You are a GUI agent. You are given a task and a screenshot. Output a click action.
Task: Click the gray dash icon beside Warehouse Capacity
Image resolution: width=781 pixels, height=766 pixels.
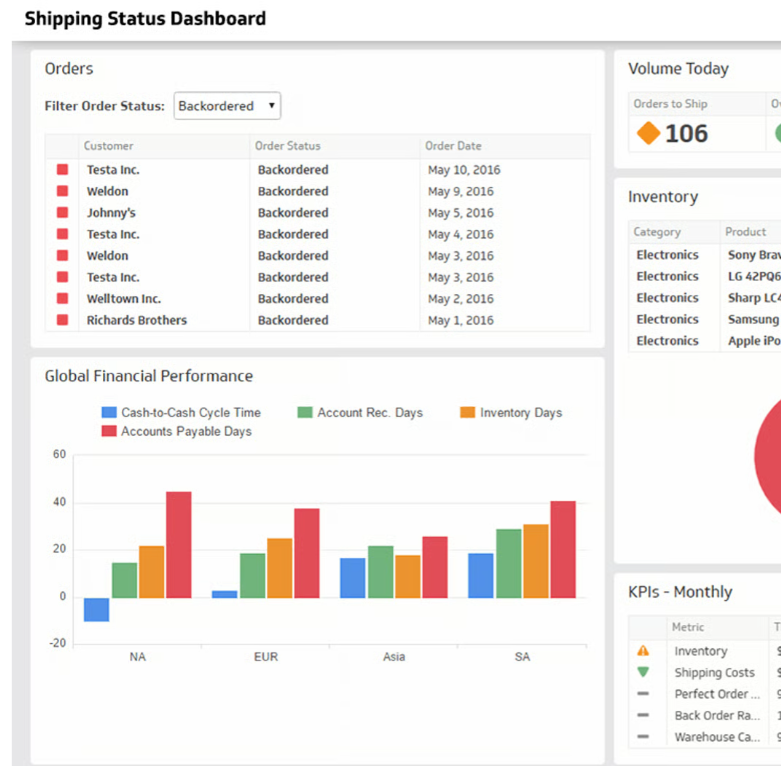click(x=643, y=736)
